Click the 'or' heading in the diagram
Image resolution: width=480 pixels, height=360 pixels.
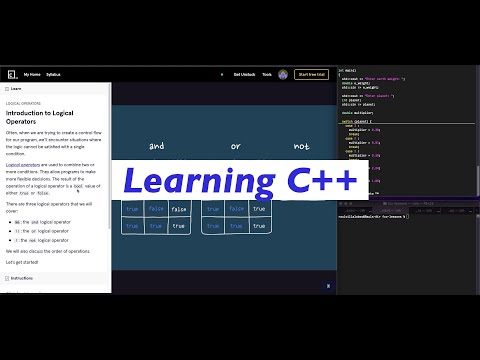click(236, 146)
